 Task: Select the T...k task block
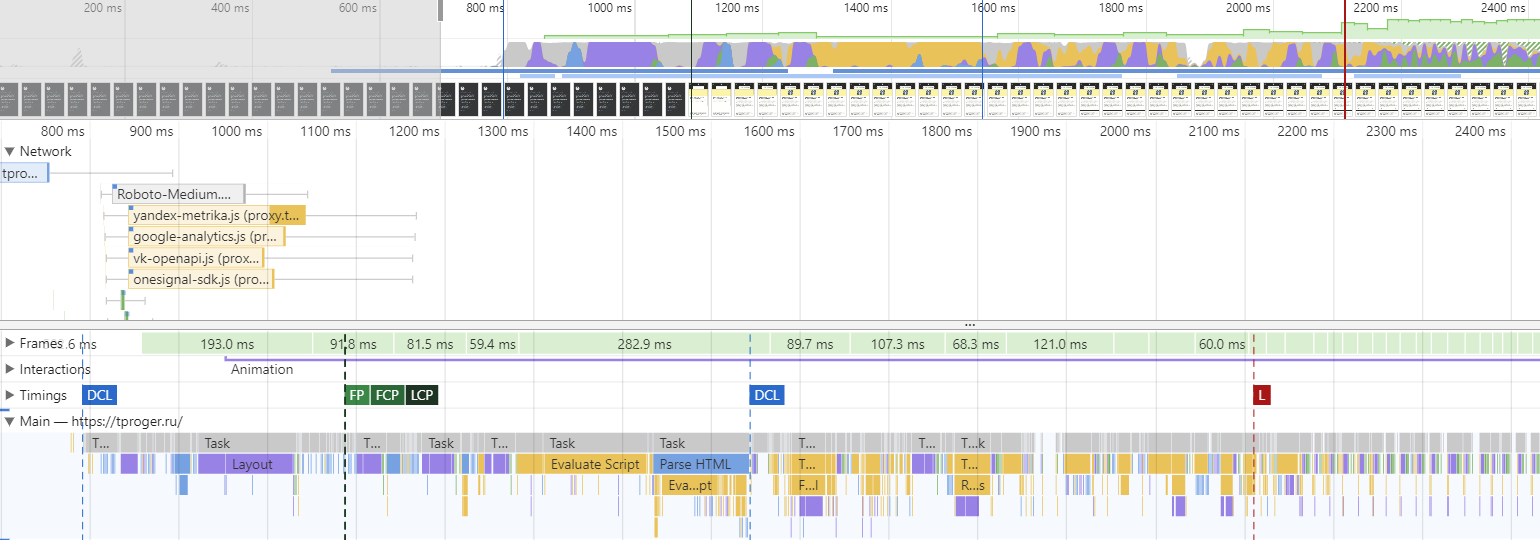coord(972,443)
